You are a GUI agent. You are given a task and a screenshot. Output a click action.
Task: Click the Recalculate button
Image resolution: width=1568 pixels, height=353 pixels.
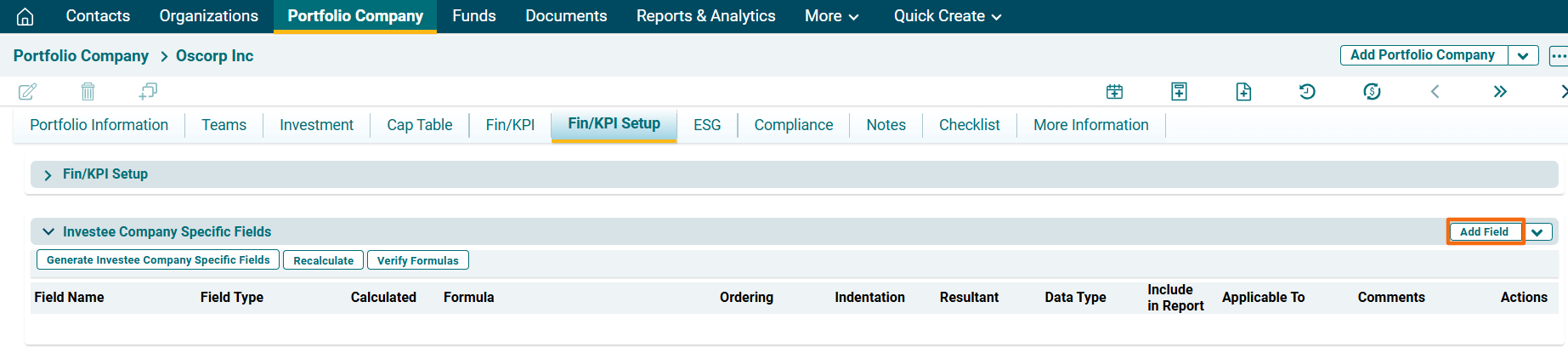point(323,260)
